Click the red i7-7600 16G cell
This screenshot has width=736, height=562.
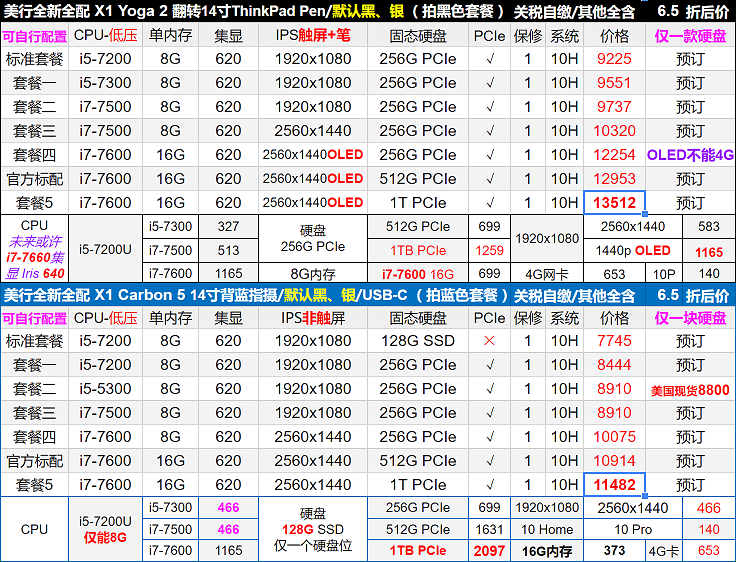[418, 273]
